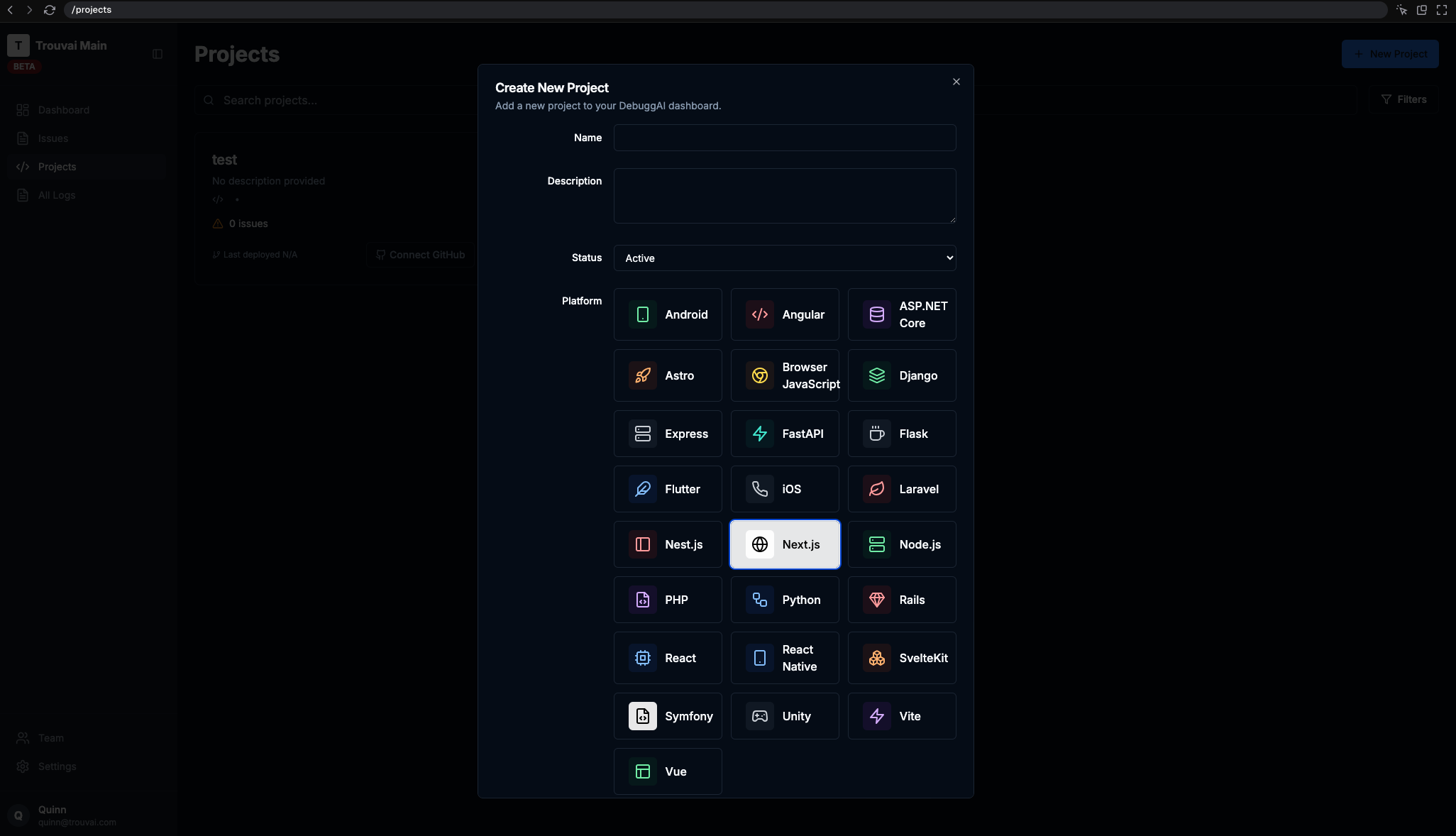This screenshot has height=836, width=1456.
Task: Select the Symfony file icon
Action: [642, 716]
